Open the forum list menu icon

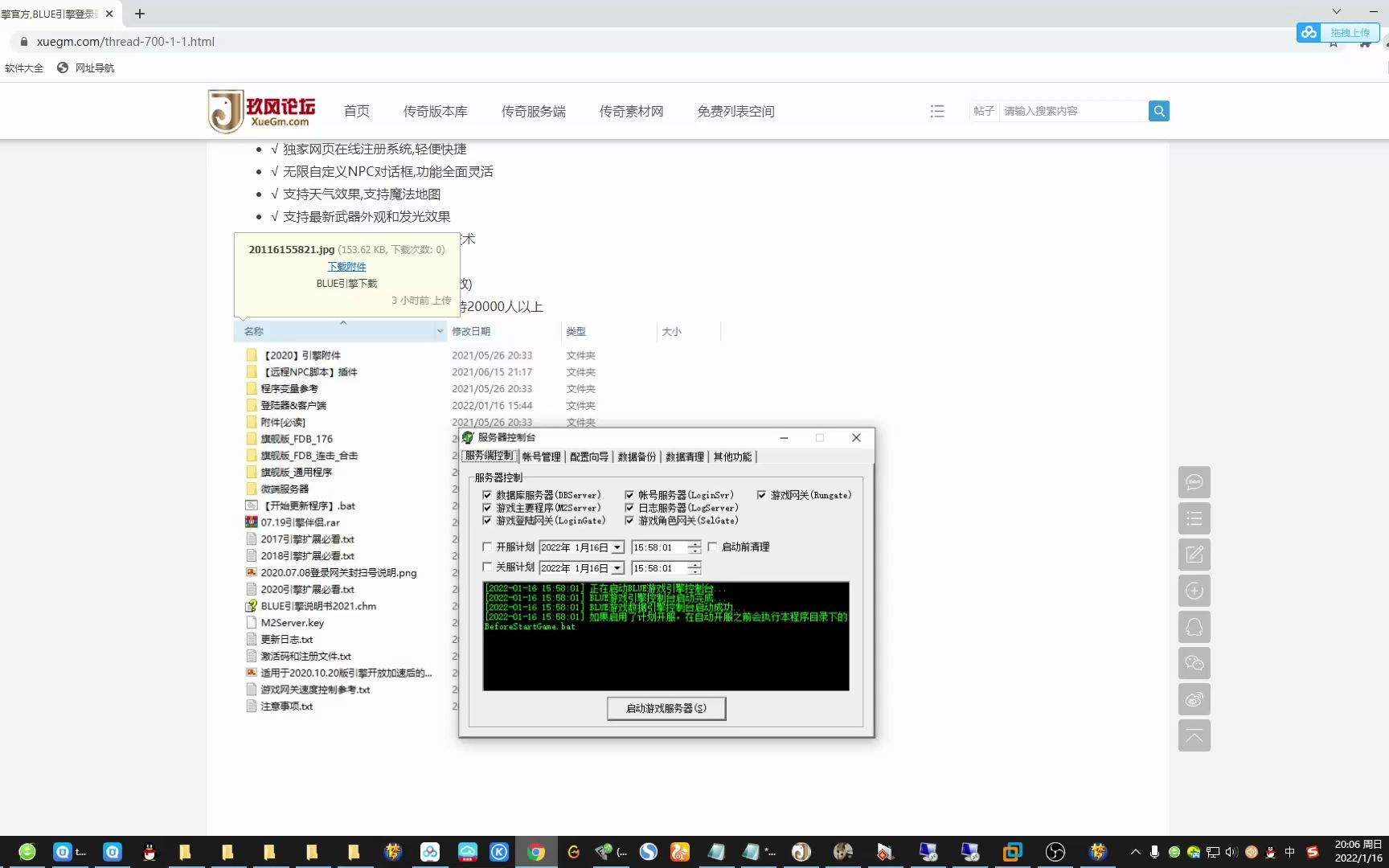[937, 111]
